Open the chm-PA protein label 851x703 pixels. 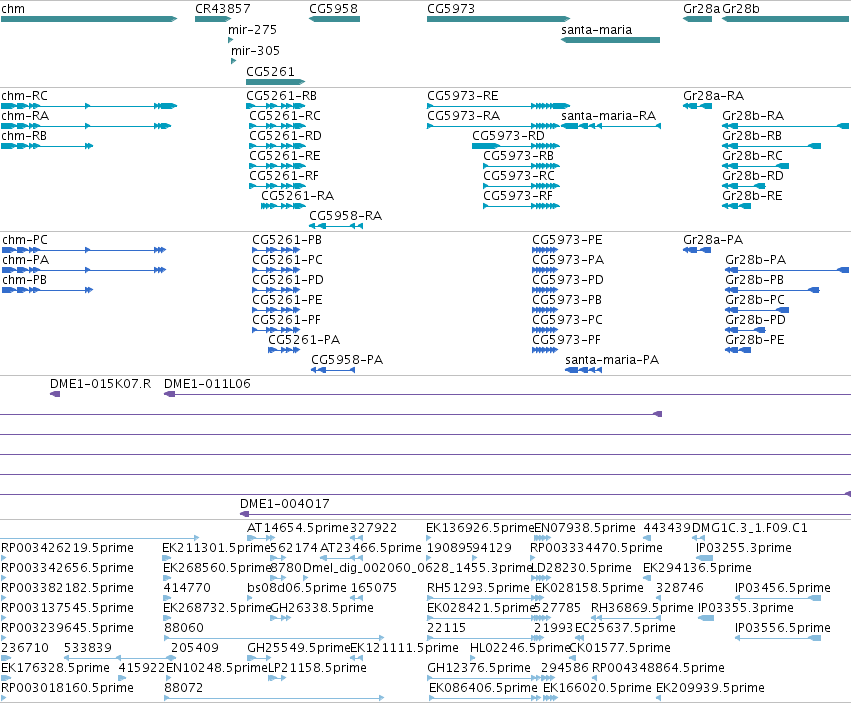(26, 260)
